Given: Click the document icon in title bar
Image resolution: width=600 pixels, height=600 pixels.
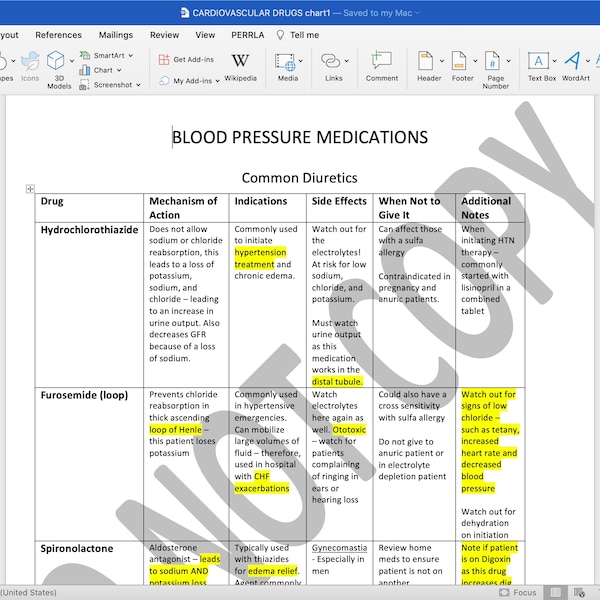Looking at the screenshot, I should pos(185,13).
